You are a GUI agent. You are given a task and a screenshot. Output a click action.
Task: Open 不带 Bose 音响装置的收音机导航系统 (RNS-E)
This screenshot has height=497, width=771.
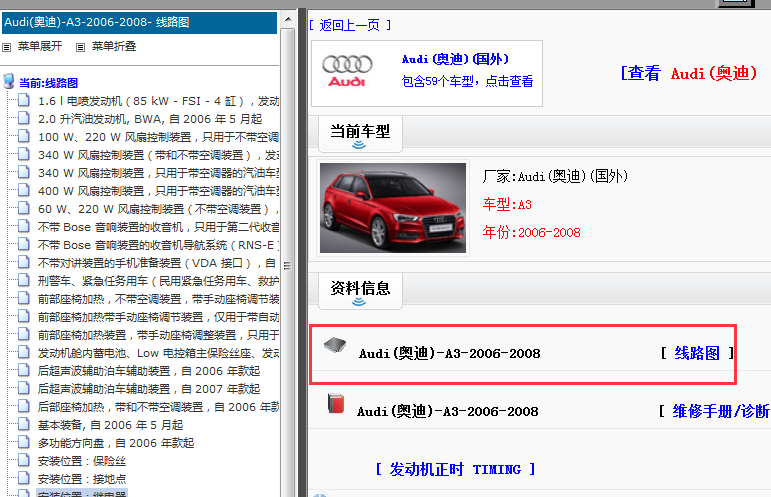point(158,245)
